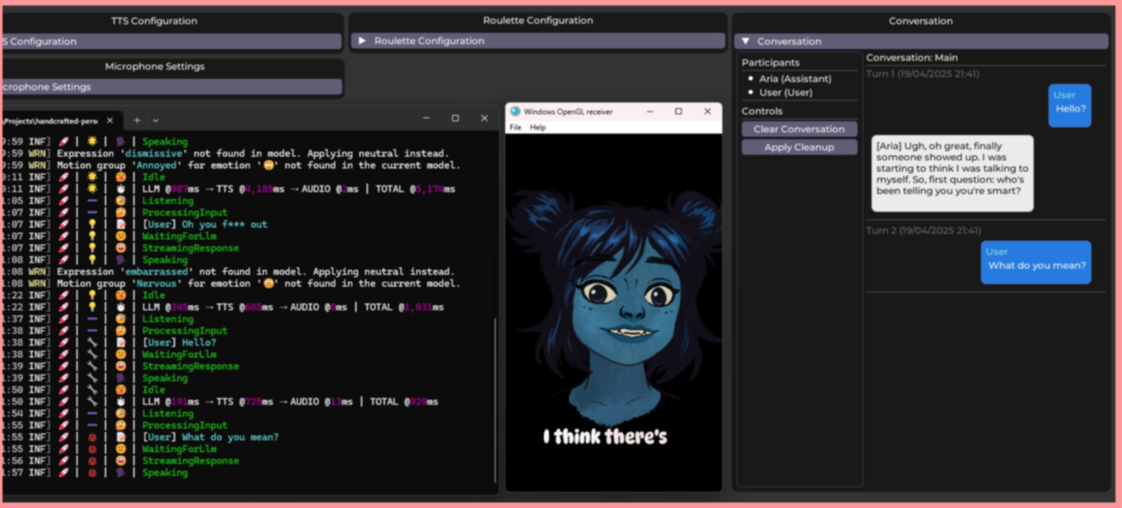Click the 'Hello?' user chat bubble
1122x508 pixels.
[1070, 106]
